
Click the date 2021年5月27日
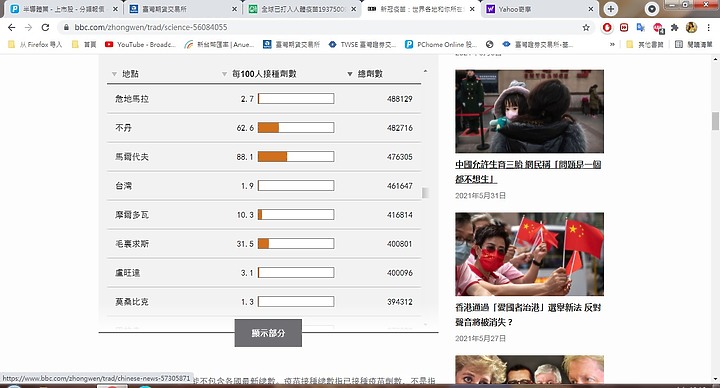tap(480, 338)
